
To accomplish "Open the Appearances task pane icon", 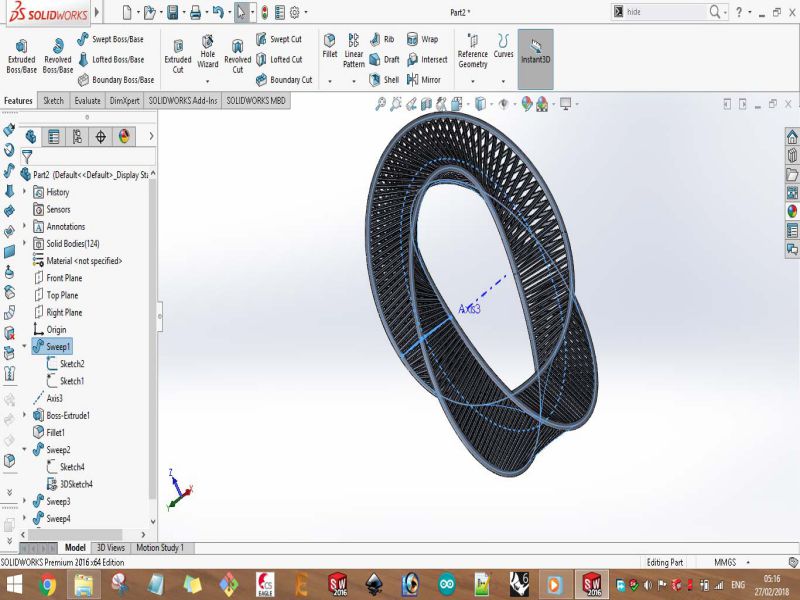I will pyautogui.click(x=792, y=211).
